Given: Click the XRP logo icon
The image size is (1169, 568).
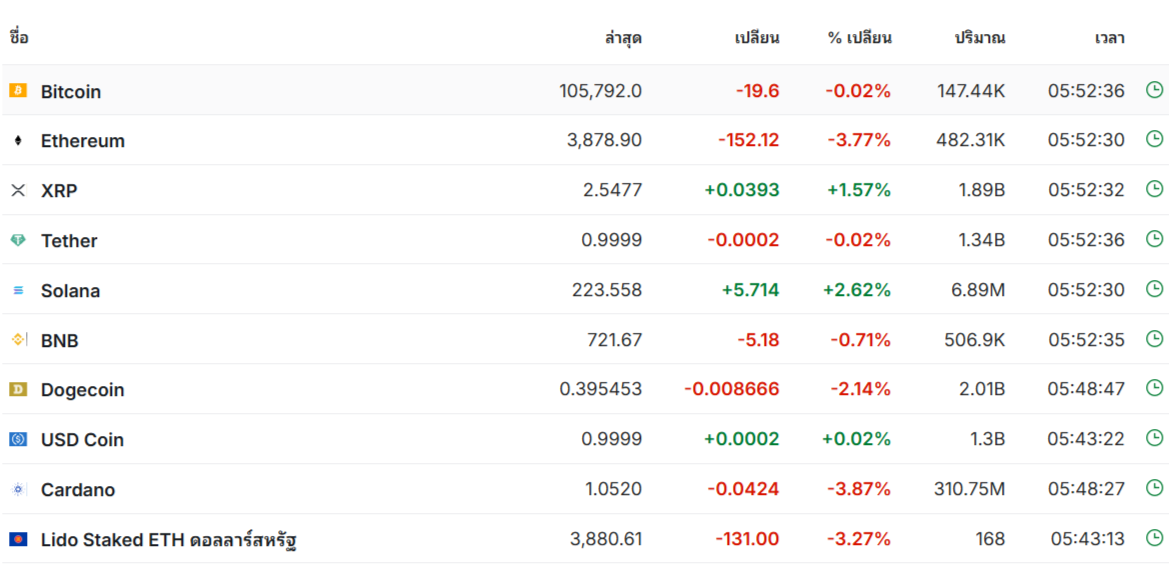Looking at the screenshot, I should (18, 190).
